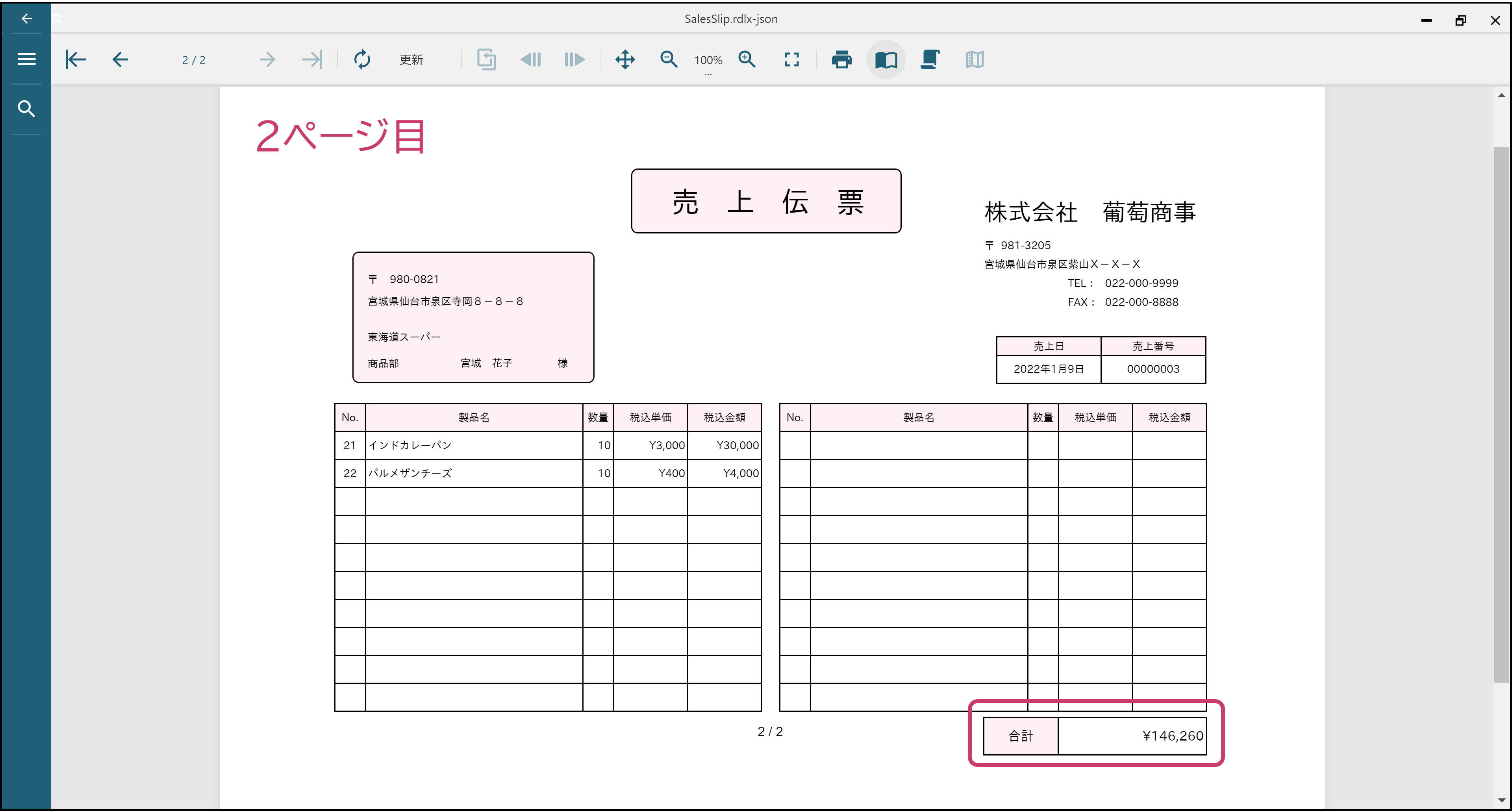Click the vertical scrollbar thumb

click(x=1501, y=414)
